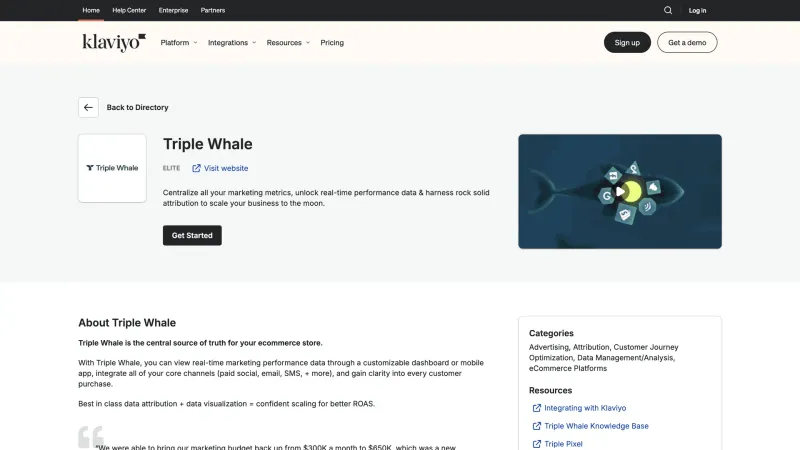The image size is (800, 450).
Task: Click the Triple Whale logo card
Action: click(x=112, y=168)
